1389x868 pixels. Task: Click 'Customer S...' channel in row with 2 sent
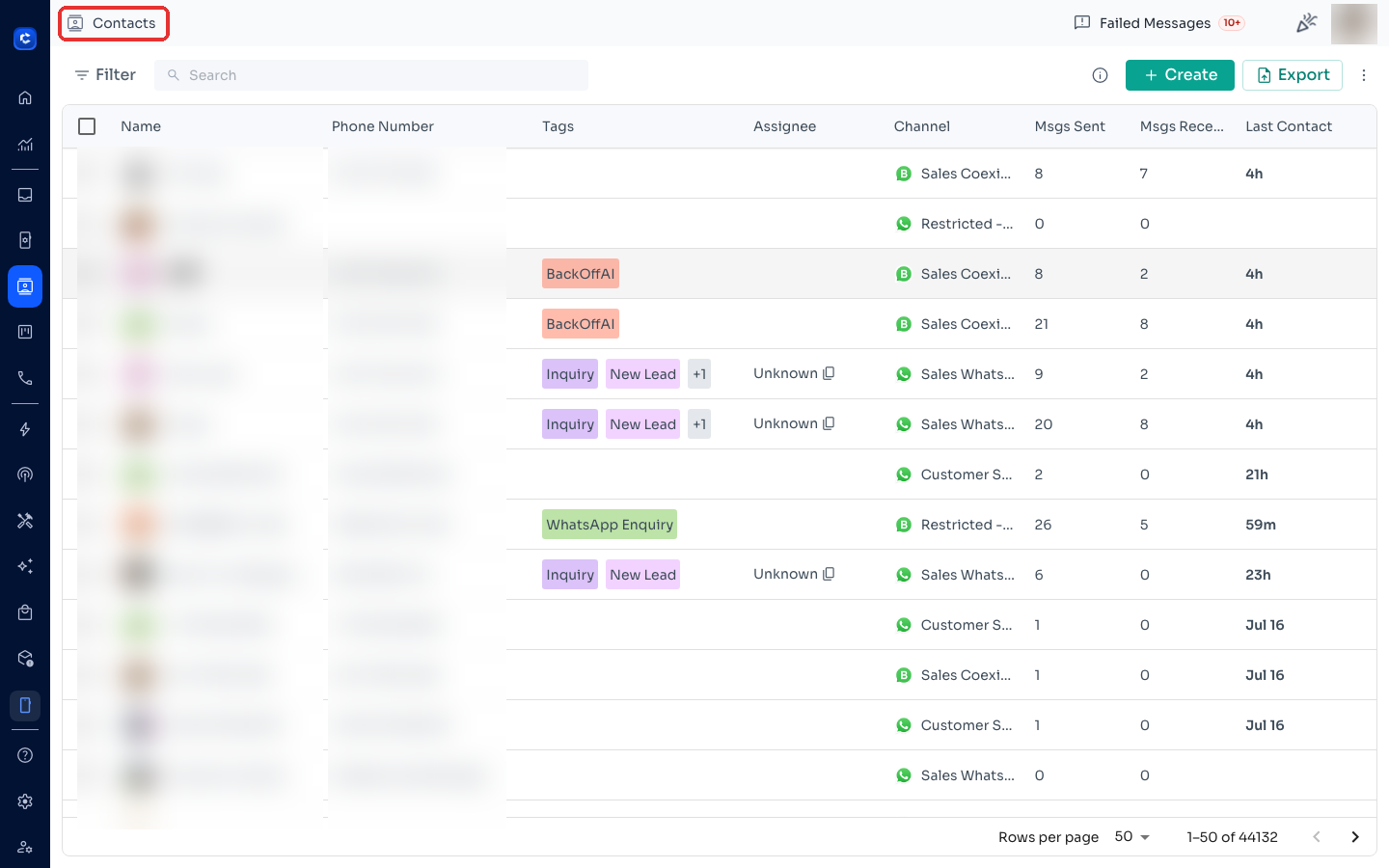pos(967,475)
